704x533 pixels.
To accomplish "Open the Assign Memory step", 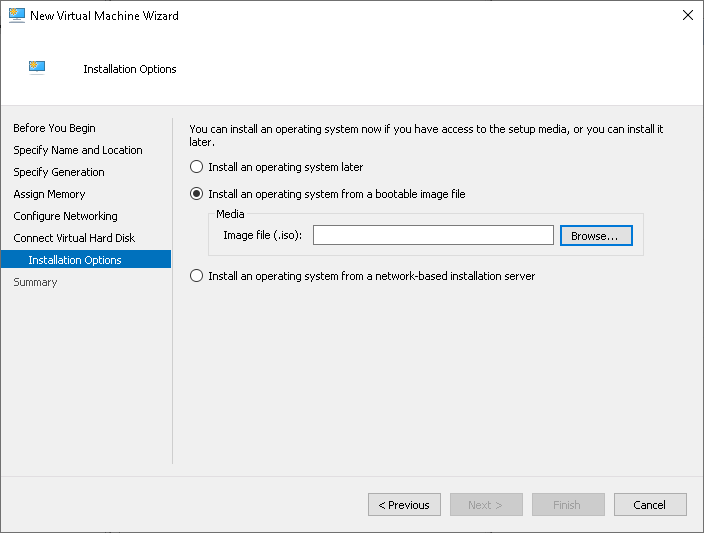I will point(49,194).
